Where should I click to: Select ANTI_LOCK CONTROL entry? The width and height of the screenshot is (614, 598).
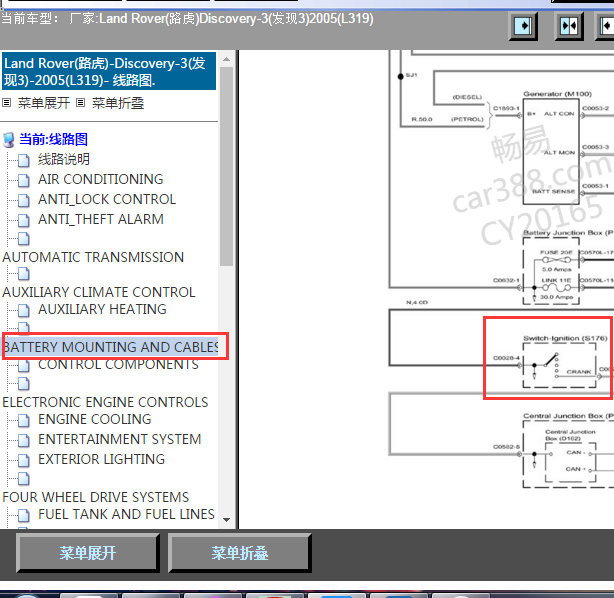[107, 199]
